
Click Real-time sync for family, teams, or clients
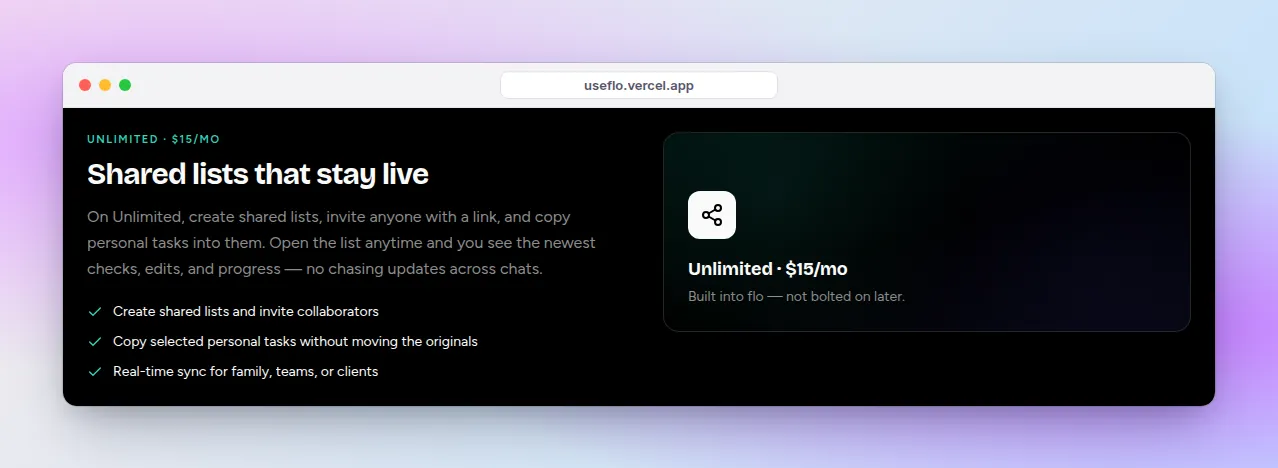point(245,372)
